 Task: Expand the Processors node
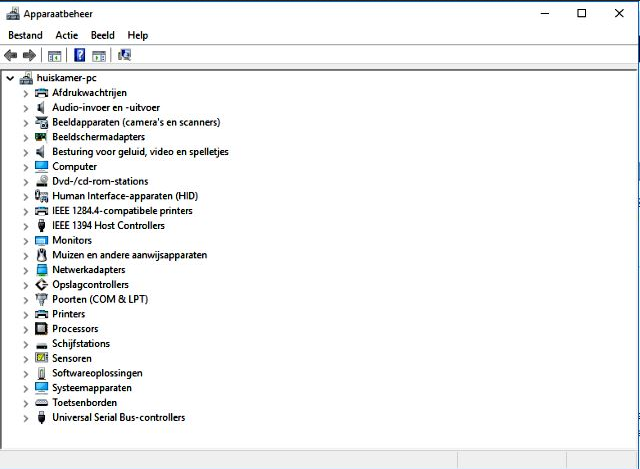coord(26,329)
